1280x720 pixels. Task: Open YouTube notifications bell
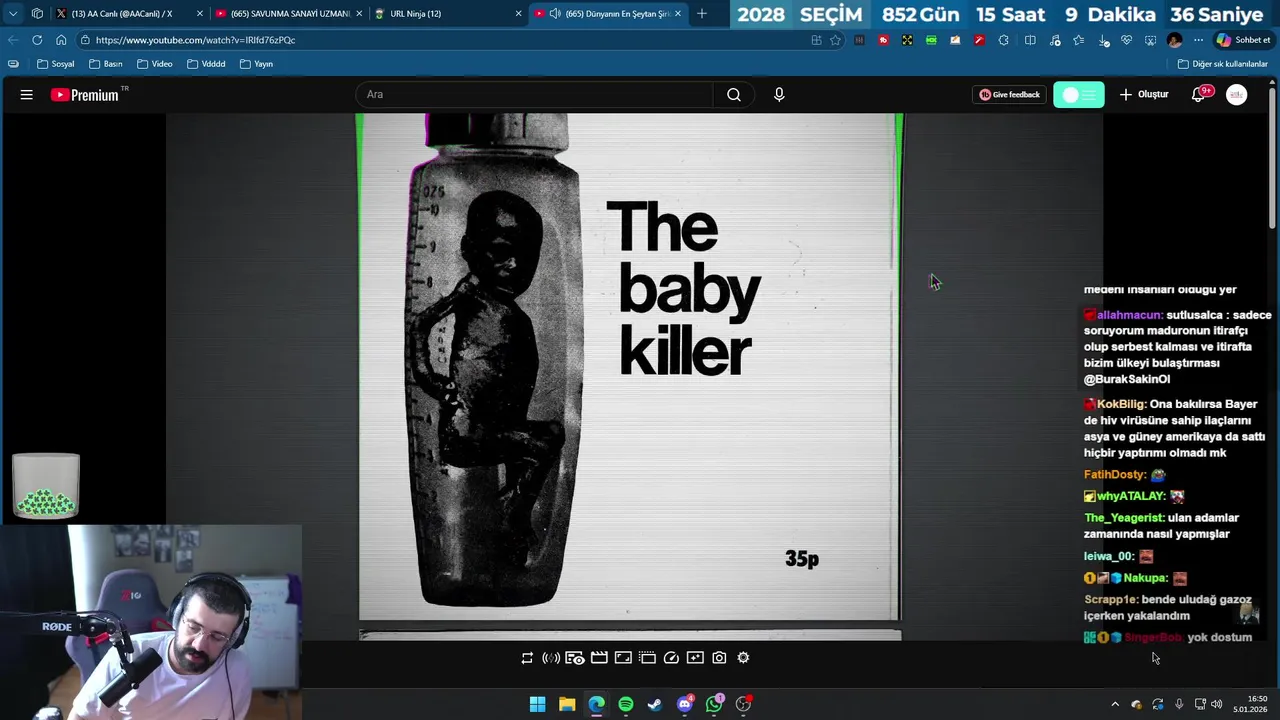pos(1198,95)
